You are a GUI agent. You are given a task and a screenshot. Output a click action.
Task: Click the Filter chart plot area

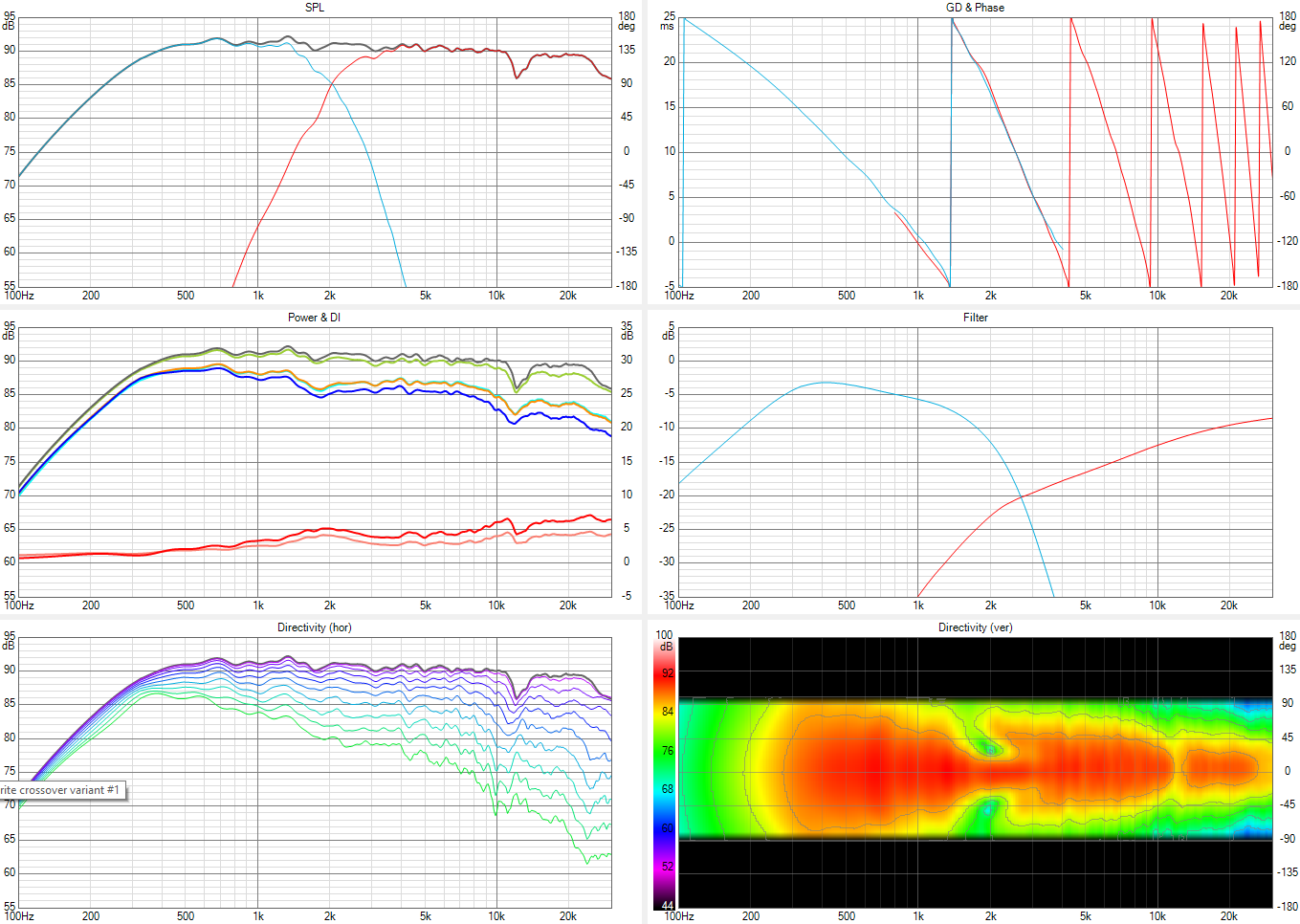click(x=976, y=462)
